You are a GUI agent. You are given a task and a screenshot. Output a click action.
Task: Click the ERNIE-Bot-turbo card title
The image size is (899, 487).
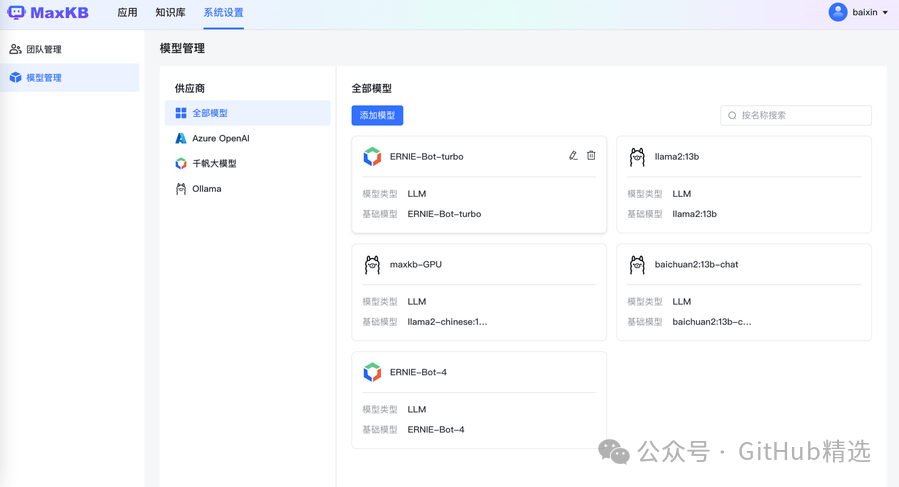[x=427, y=157]
